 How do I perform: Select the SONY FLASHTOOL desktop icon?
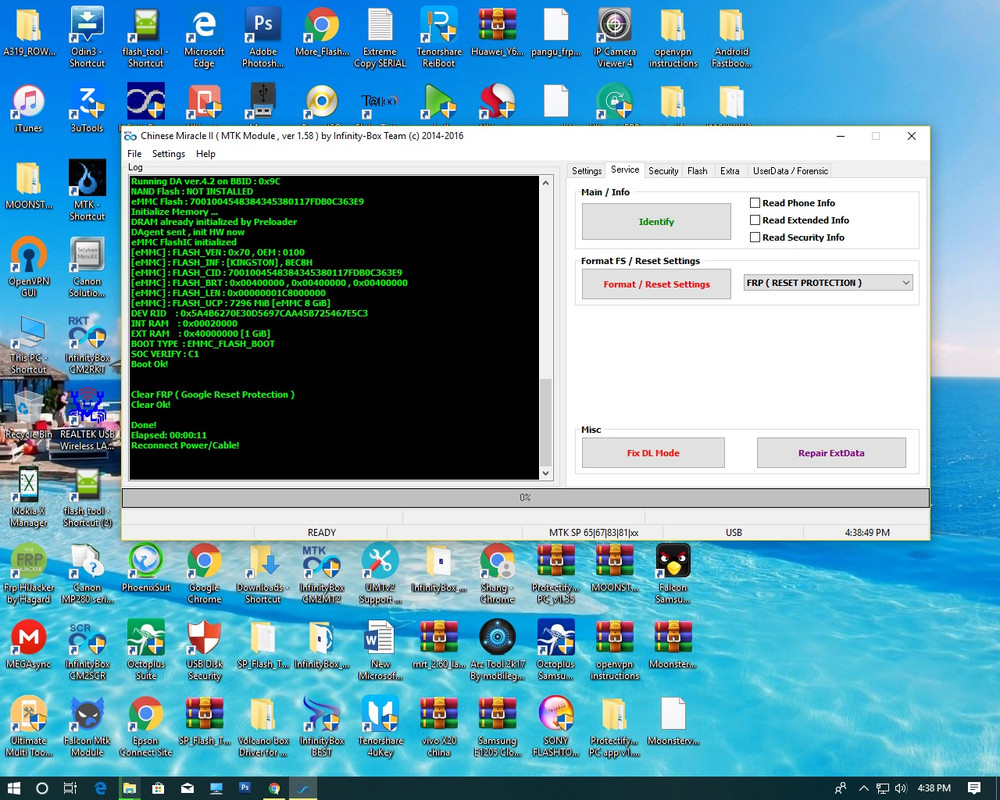(556, 726)
